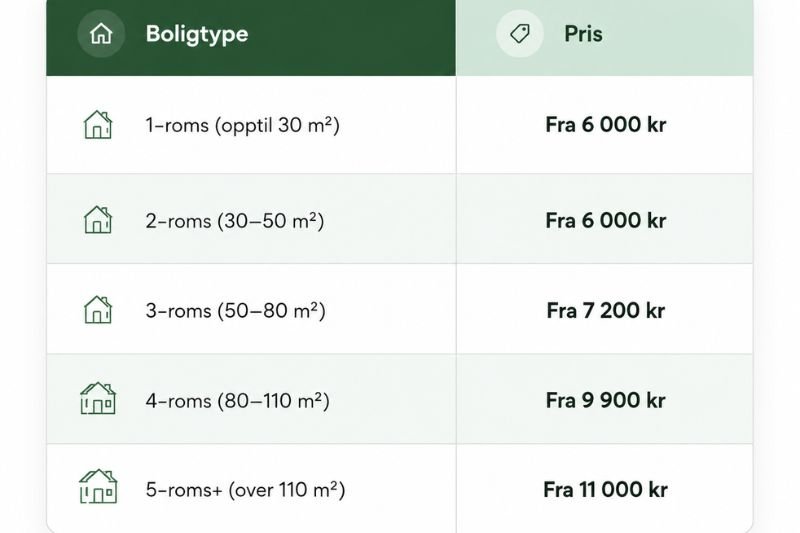This screenshot has width=800, height=533.
Task: Select the 5-roms+ (over 110 m²) label
Action: tap(245, 490)
